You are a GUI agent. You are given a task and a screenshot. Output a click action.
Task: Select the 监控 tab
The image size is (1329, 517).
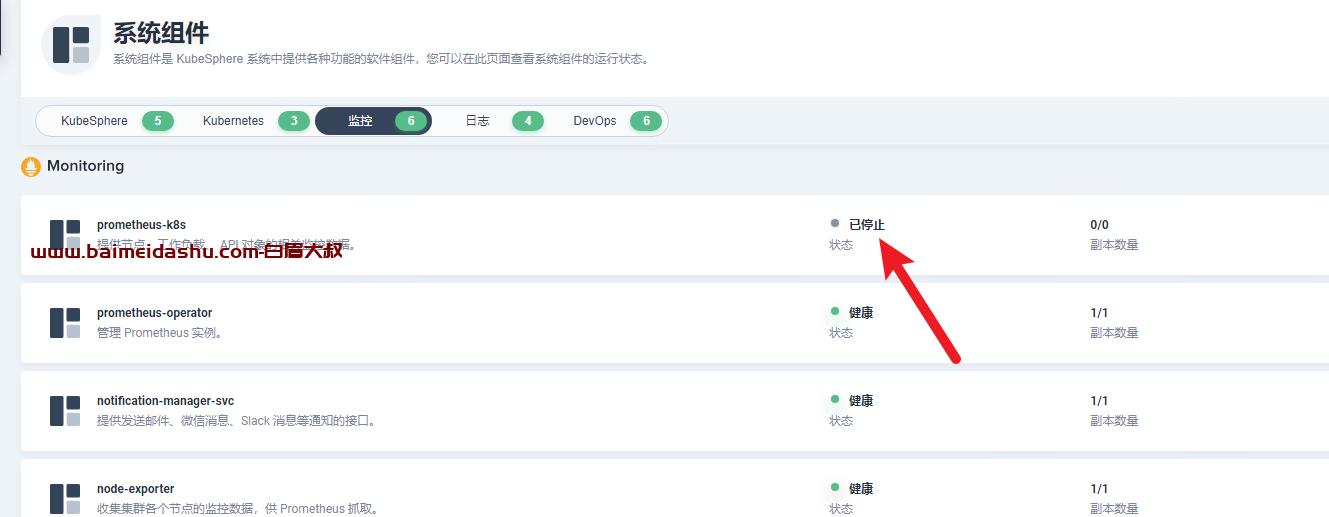(x=373, y=121)
